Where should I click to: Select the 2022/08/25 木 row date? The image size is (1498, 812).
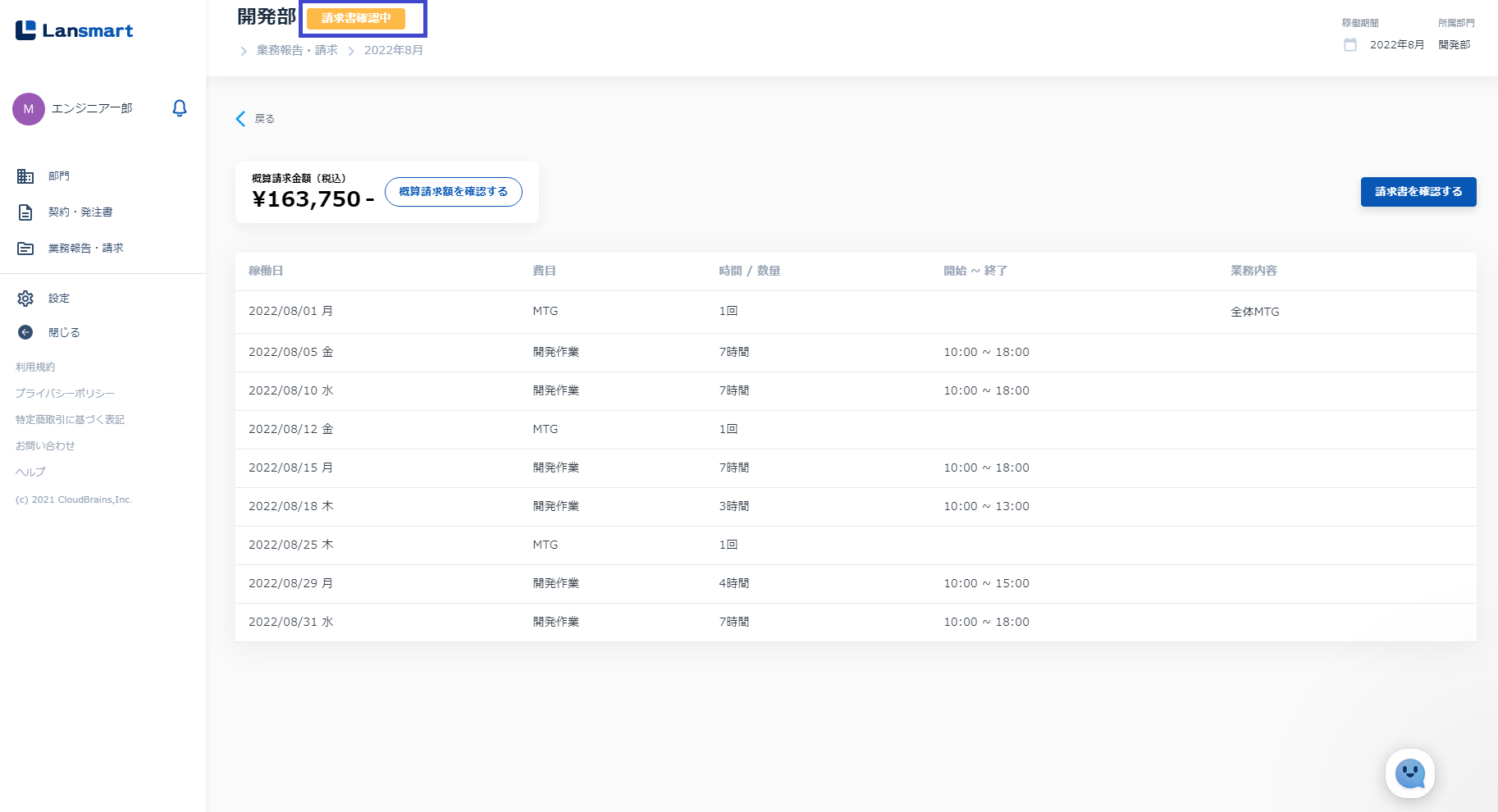291,545
